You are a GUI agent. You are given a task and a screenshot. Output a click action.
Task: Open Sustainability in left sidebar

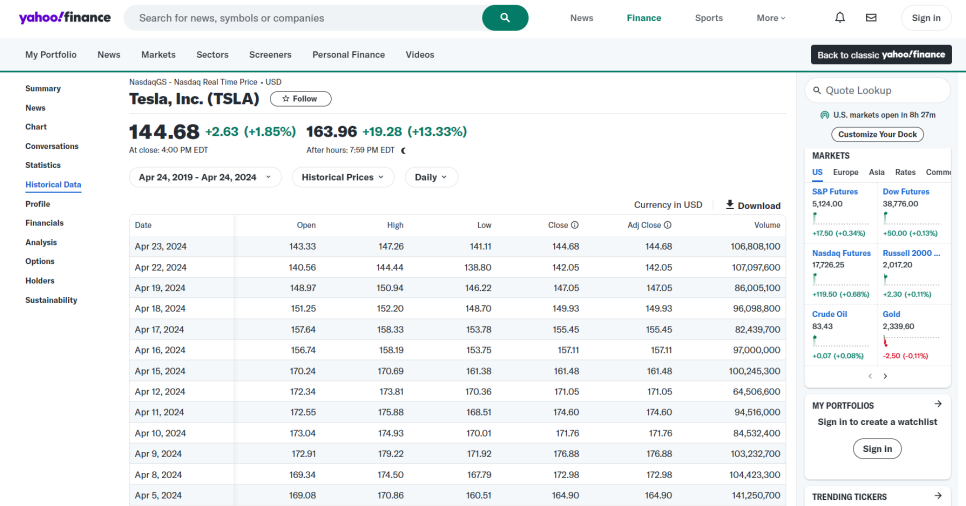coord(51,300)
